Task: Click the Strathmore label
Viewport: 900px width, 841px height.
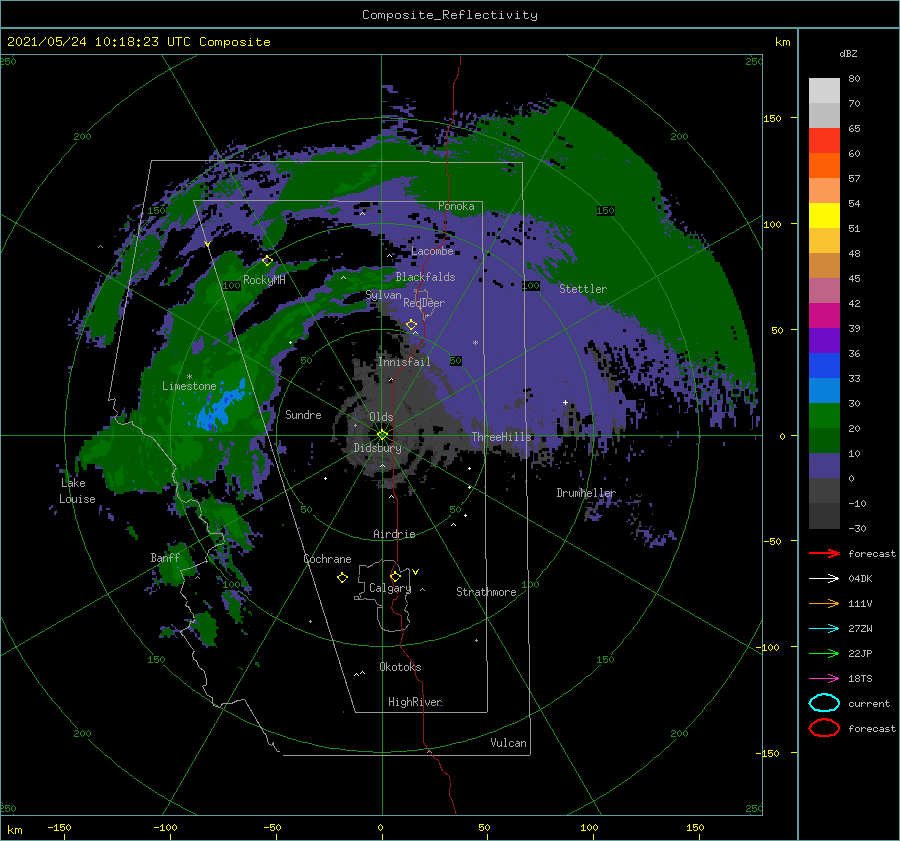Action: [486, 592]
